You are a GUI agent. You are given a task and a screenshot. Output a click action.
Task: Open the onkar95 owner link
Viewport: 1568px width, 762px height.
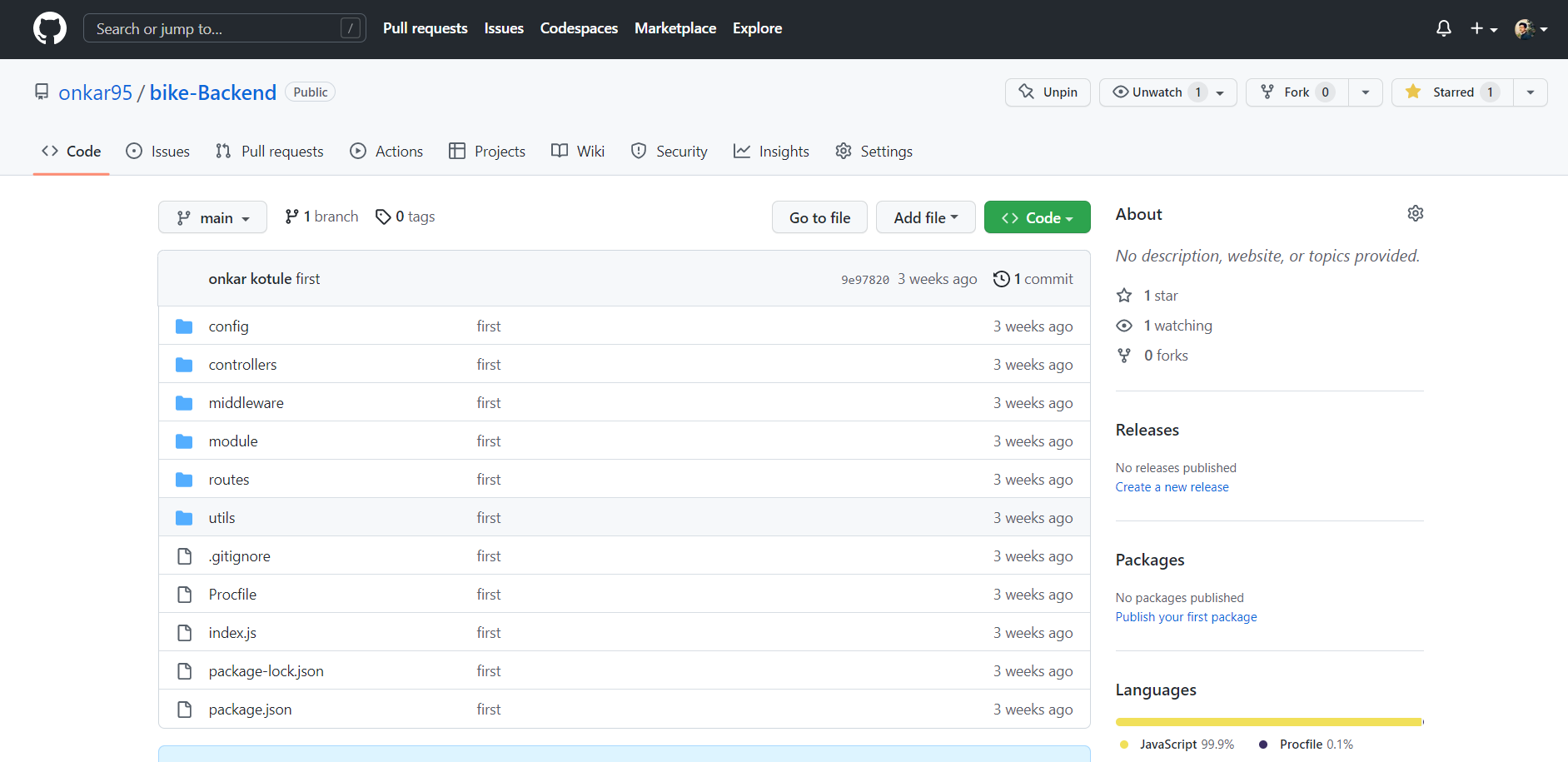point(95,92)
